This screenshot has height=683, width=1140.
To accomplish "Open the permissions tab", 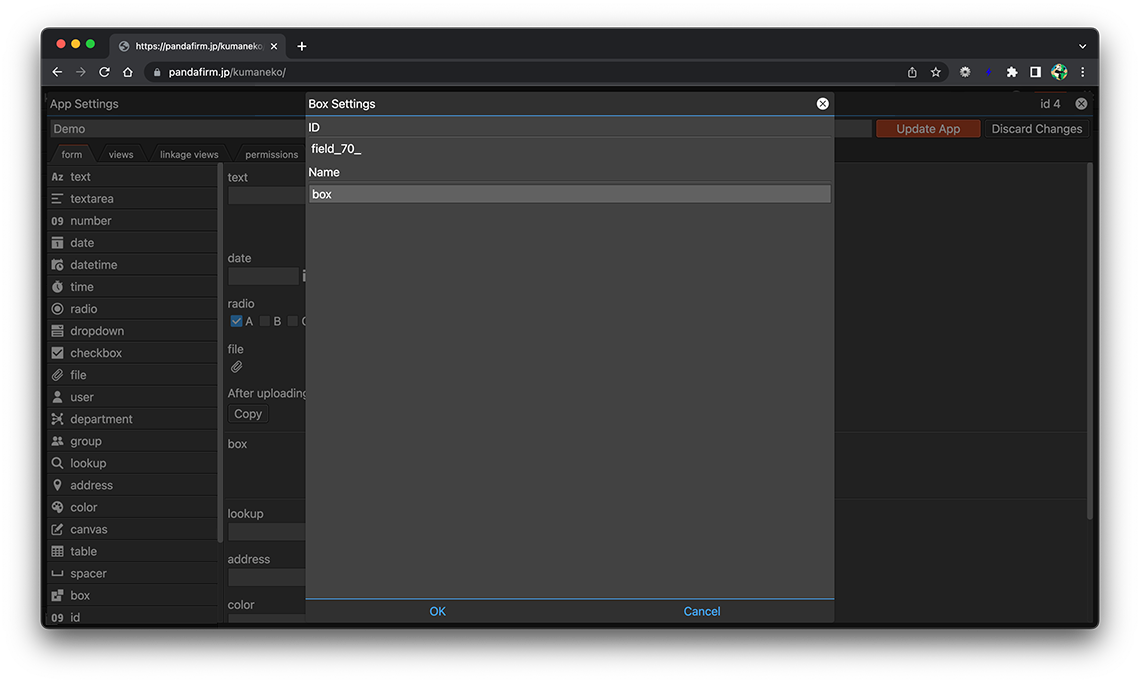I will point(271,155).
